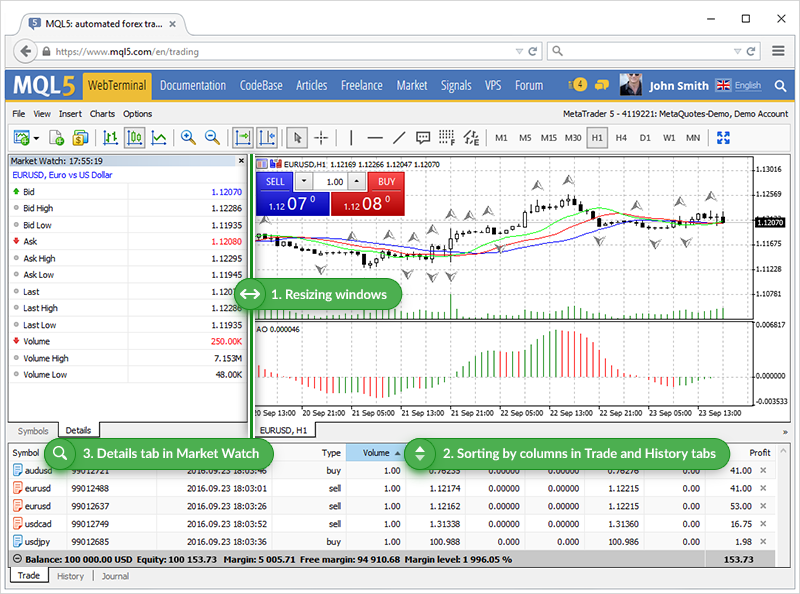Open the Signals page
The width and height of the screenshot is (800, 594).
coord(456,85)
